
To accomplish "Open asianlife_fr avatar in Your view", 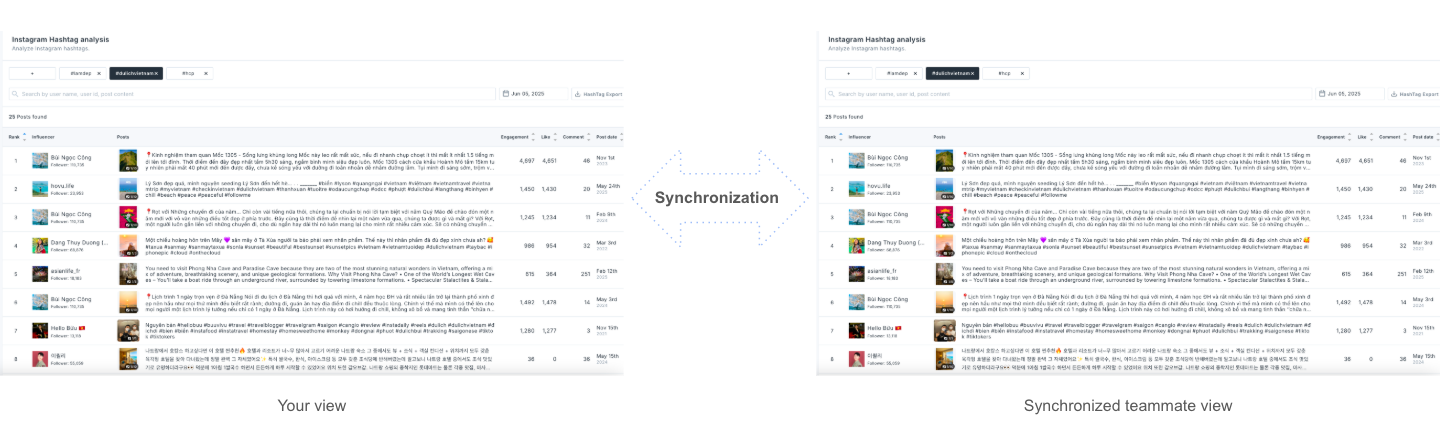I will click(x=40, y=273).
